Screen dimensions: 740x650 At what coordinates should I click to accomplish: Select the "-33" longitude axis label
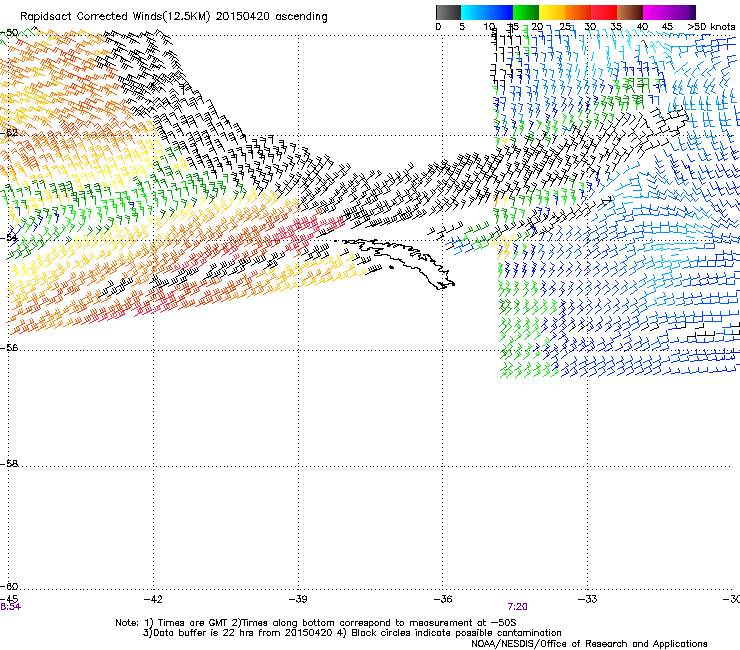coord(588,599)
